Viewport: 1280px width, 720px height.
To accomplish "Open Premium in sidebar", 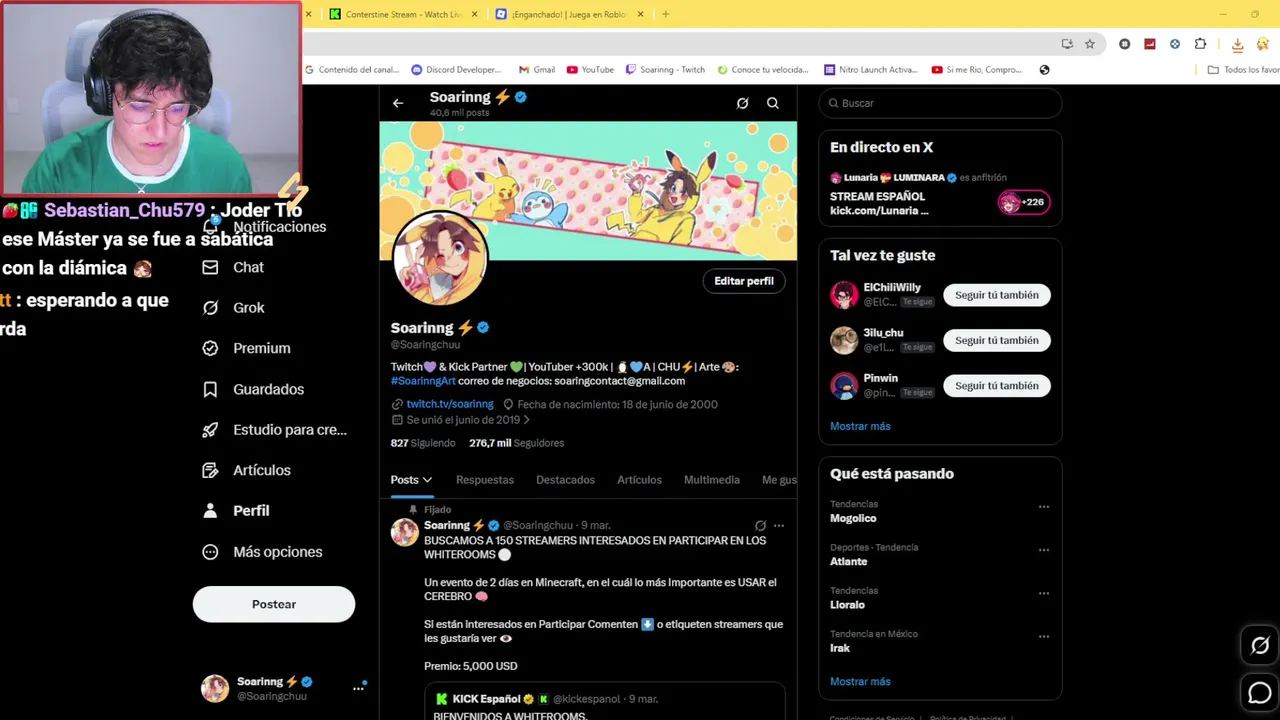I will 247,348.
